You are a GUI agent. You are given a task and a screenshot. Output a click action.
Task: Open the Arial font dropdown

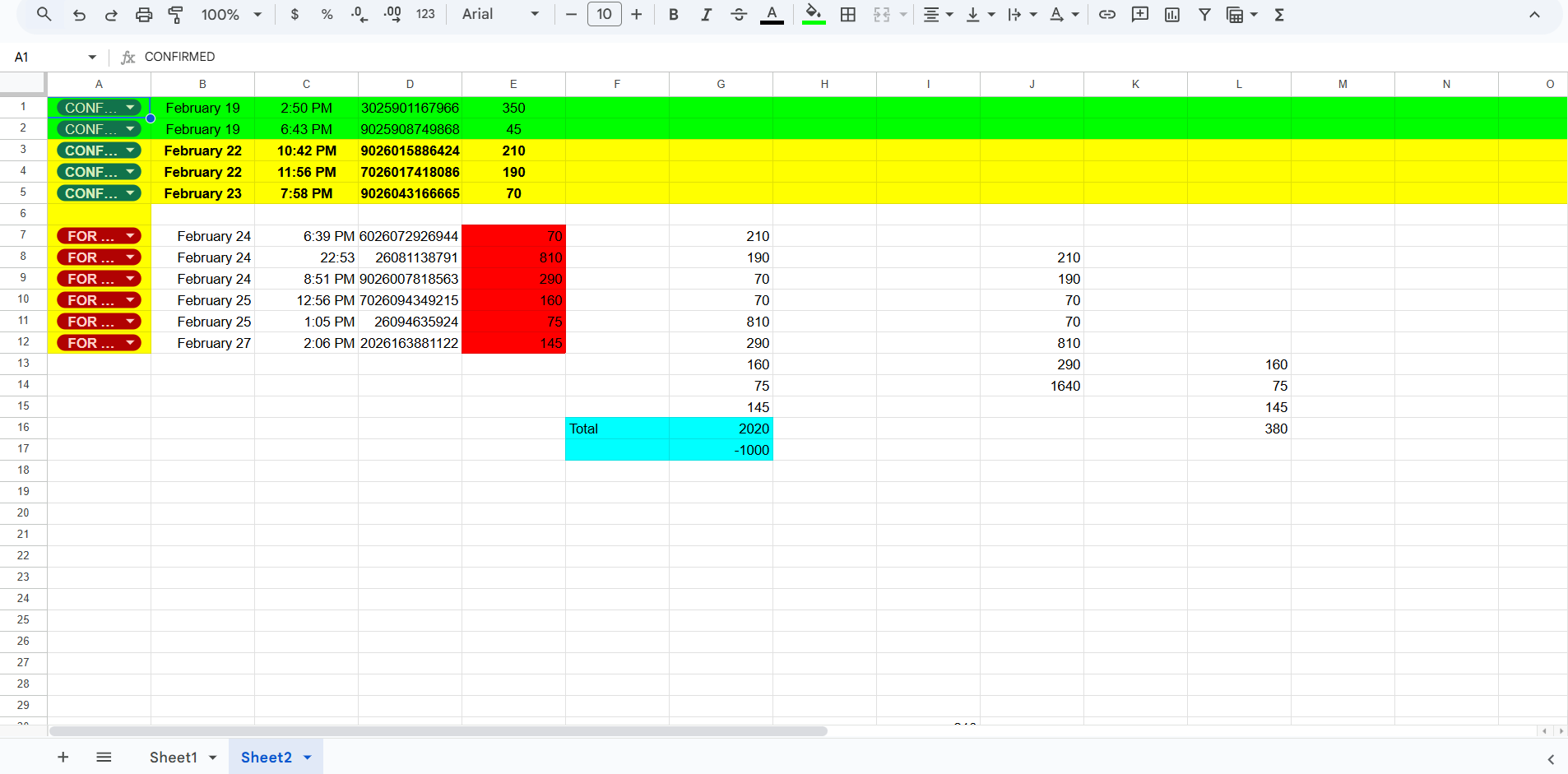coord(500,14)
